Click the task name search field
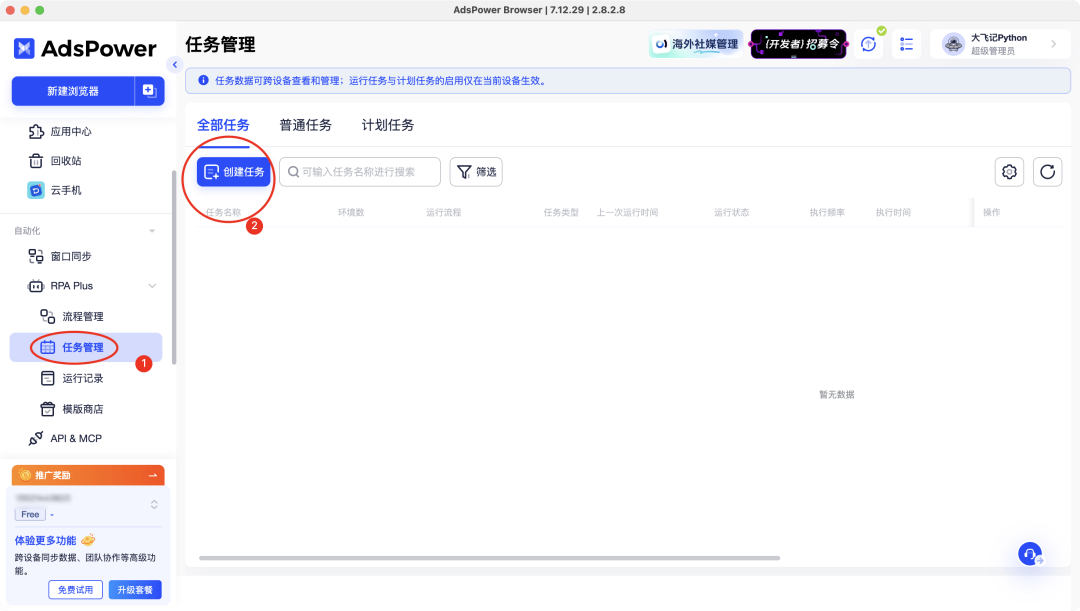The height and width of the screenshot is (611, 1080). [360, 171]
